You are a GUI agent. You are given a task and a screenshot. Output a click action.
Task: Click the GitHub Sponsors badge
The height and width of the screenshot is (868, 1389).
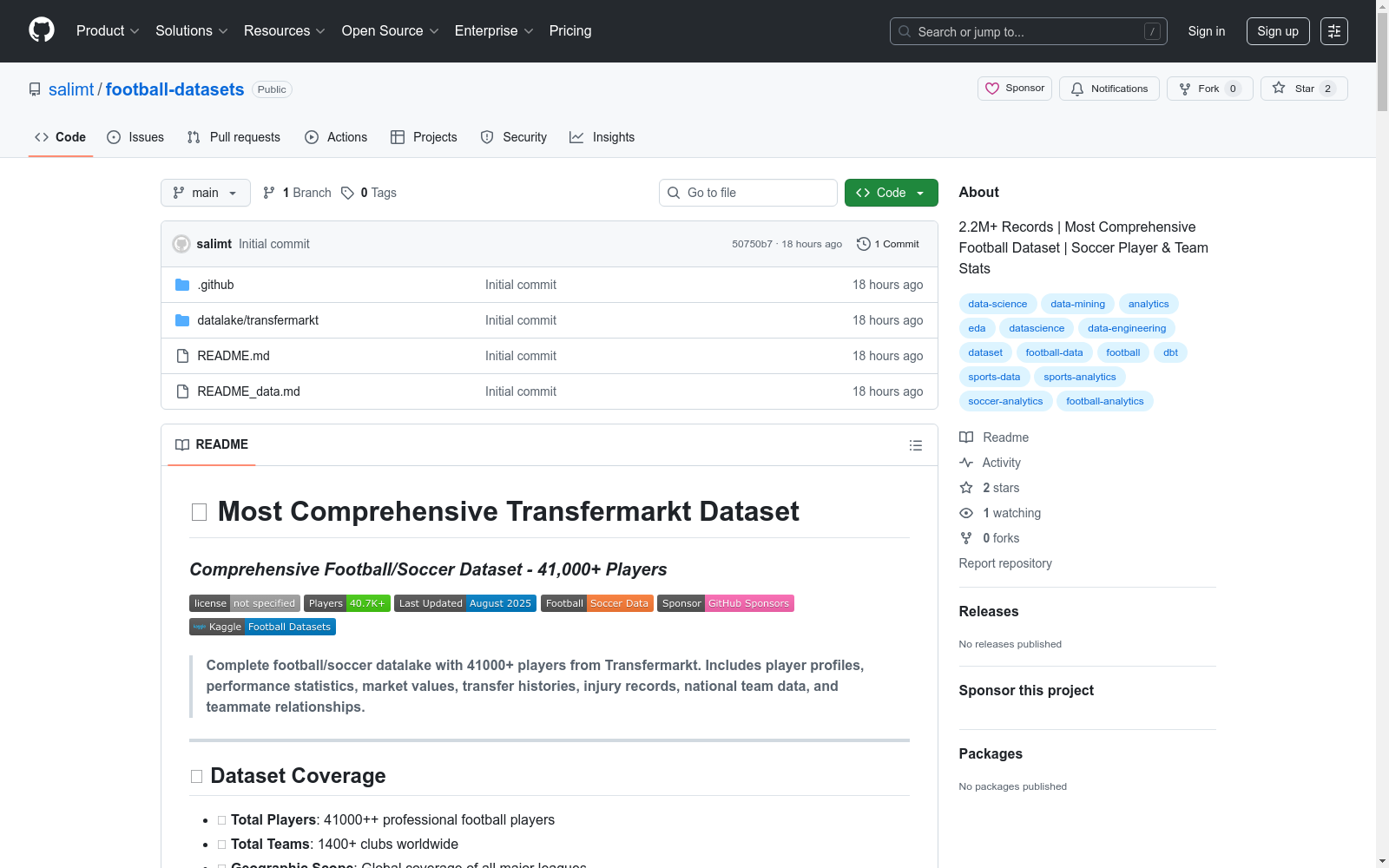[x=726, y=603]
